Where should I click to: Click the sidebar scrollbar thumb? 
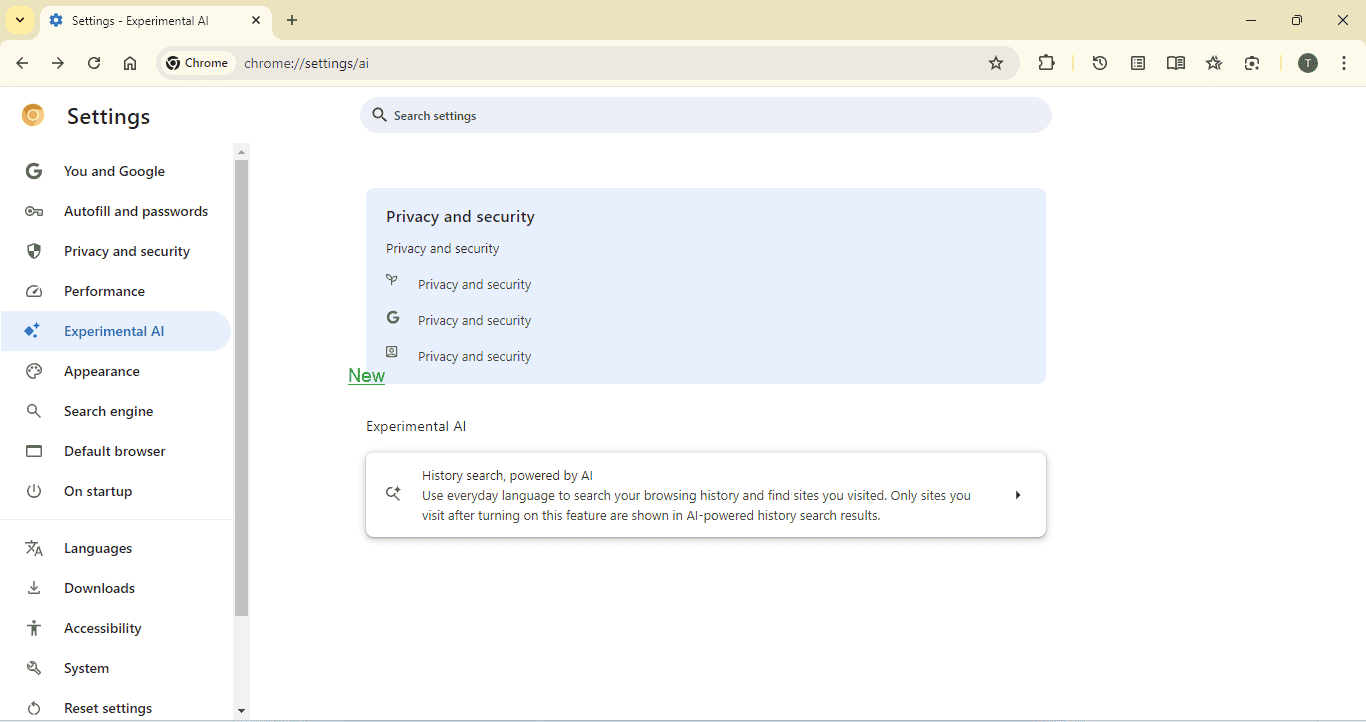tap(241, 388)
